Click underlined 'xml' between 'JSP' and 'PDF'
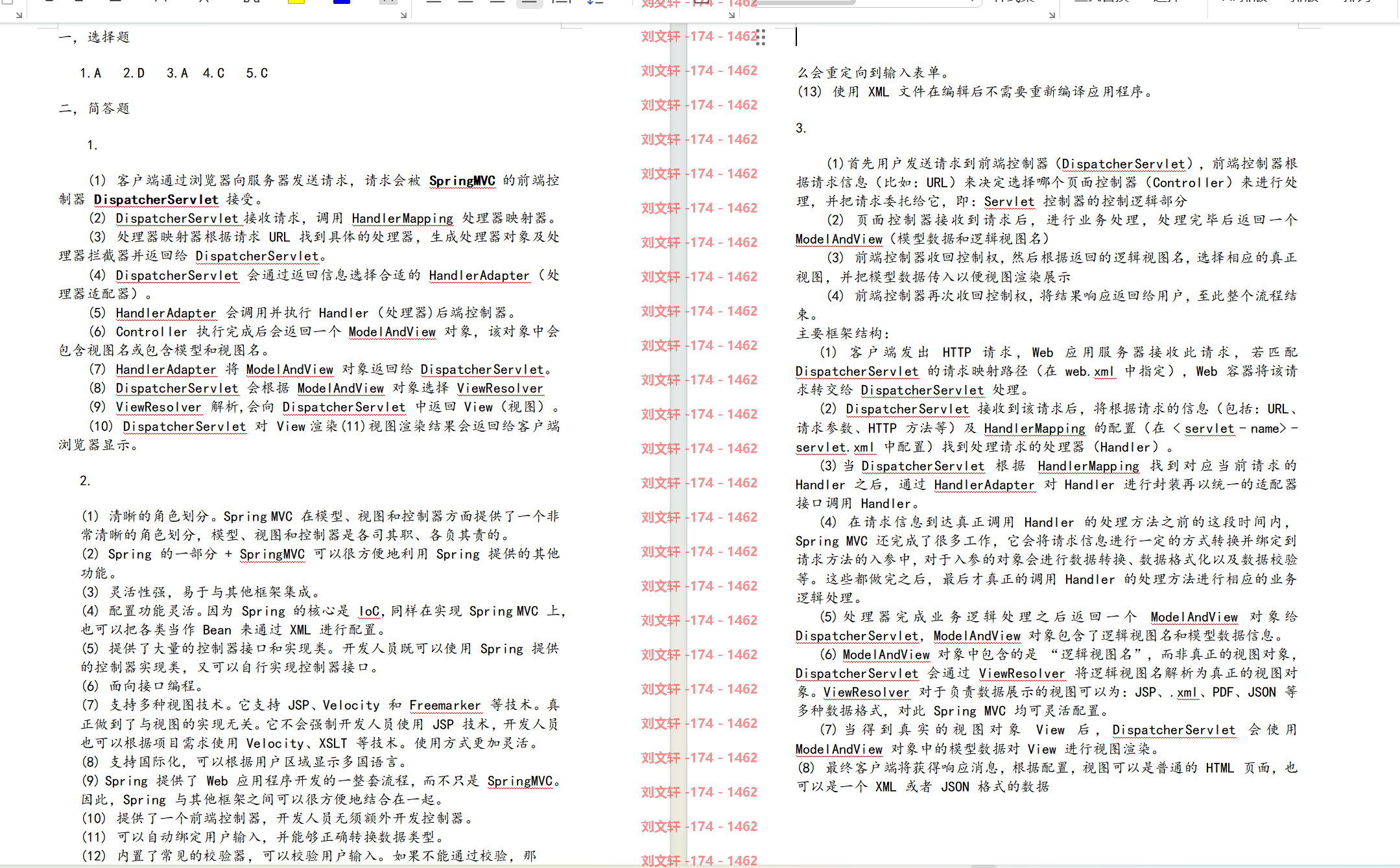Screen dimensions: 1400x868 [1187, 692]
